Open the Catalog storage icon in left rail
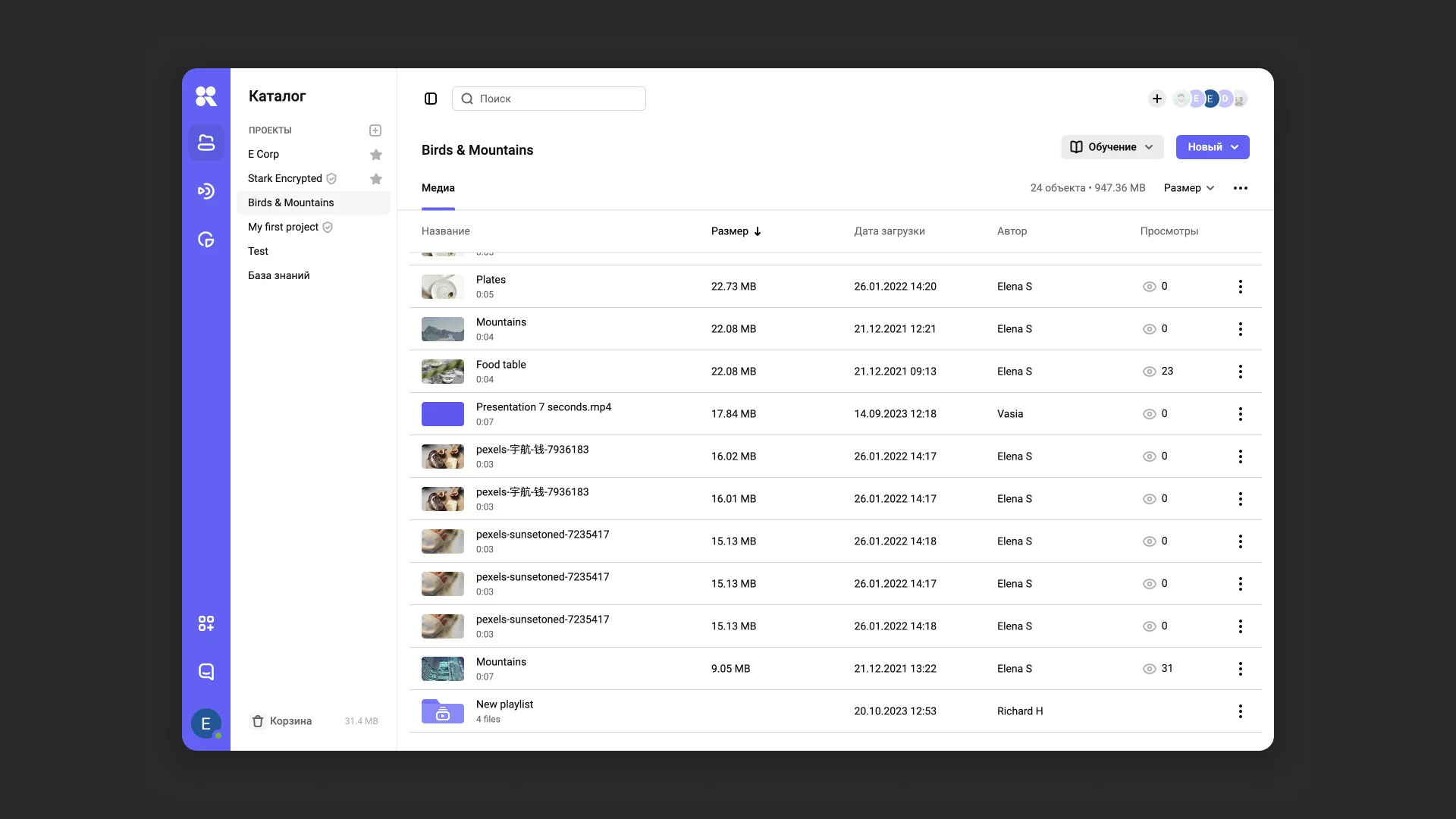 (x=206, y=143)
